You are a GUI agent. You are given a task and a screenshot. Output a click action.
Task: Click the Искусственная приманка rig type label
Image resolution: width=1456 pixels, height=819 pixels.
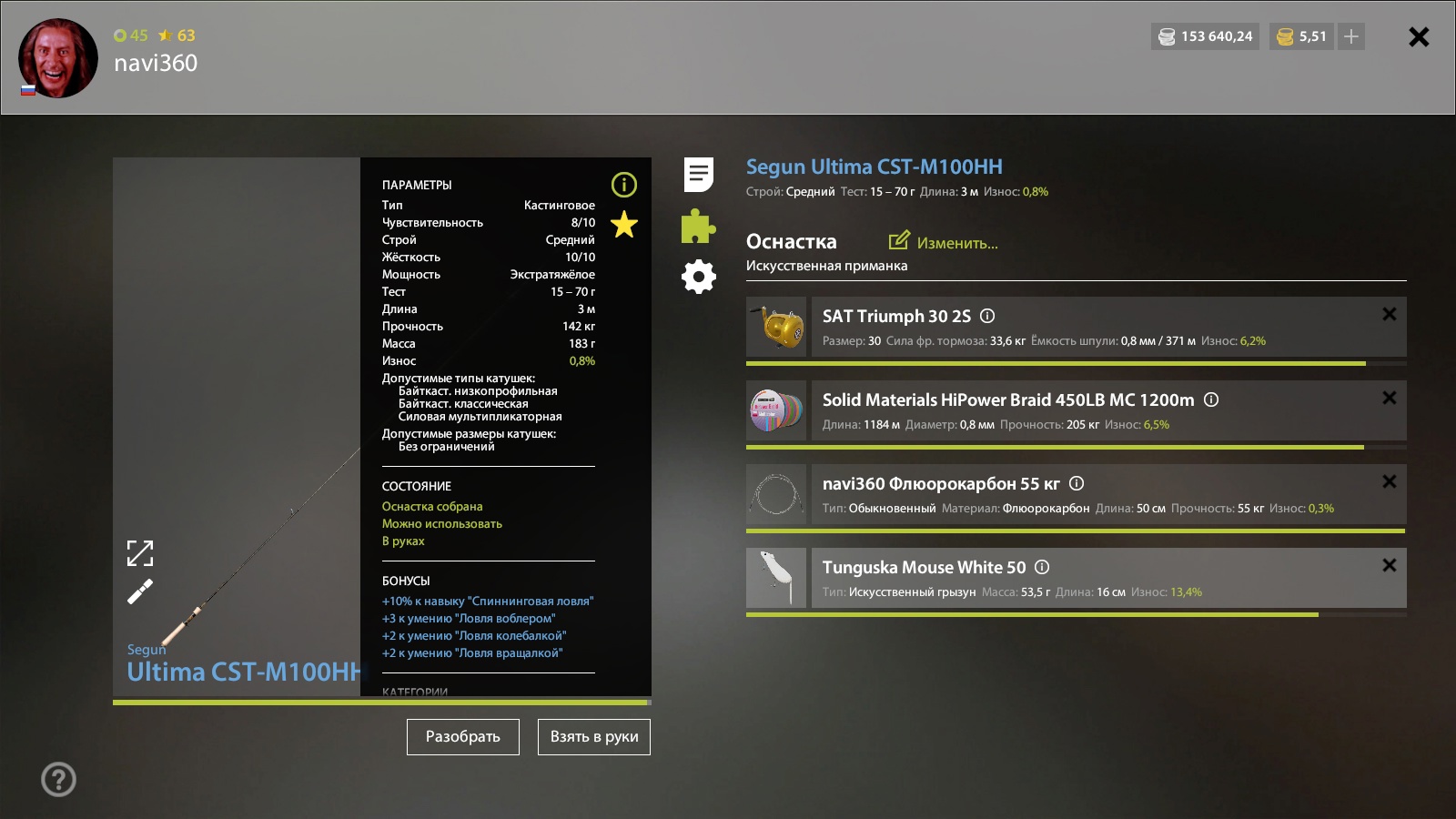tap(826, 266)
